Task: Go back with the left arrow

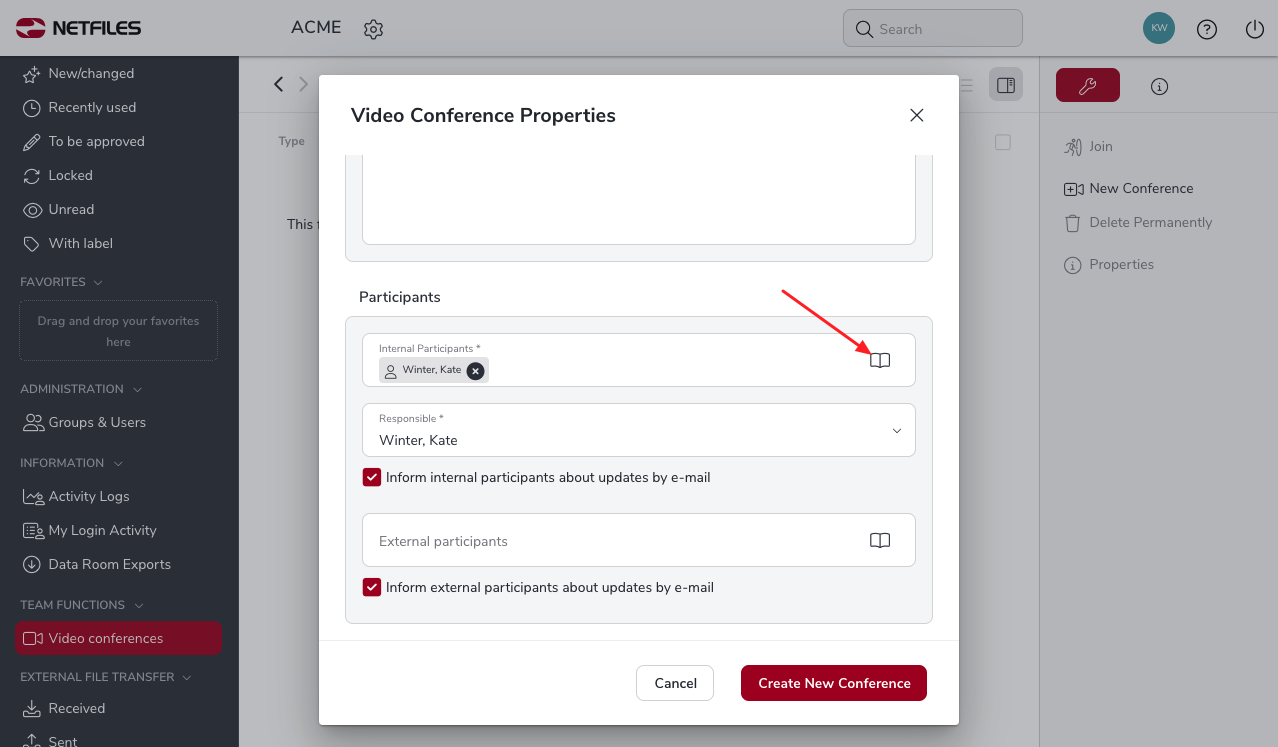Action: [x=279, y=84]
